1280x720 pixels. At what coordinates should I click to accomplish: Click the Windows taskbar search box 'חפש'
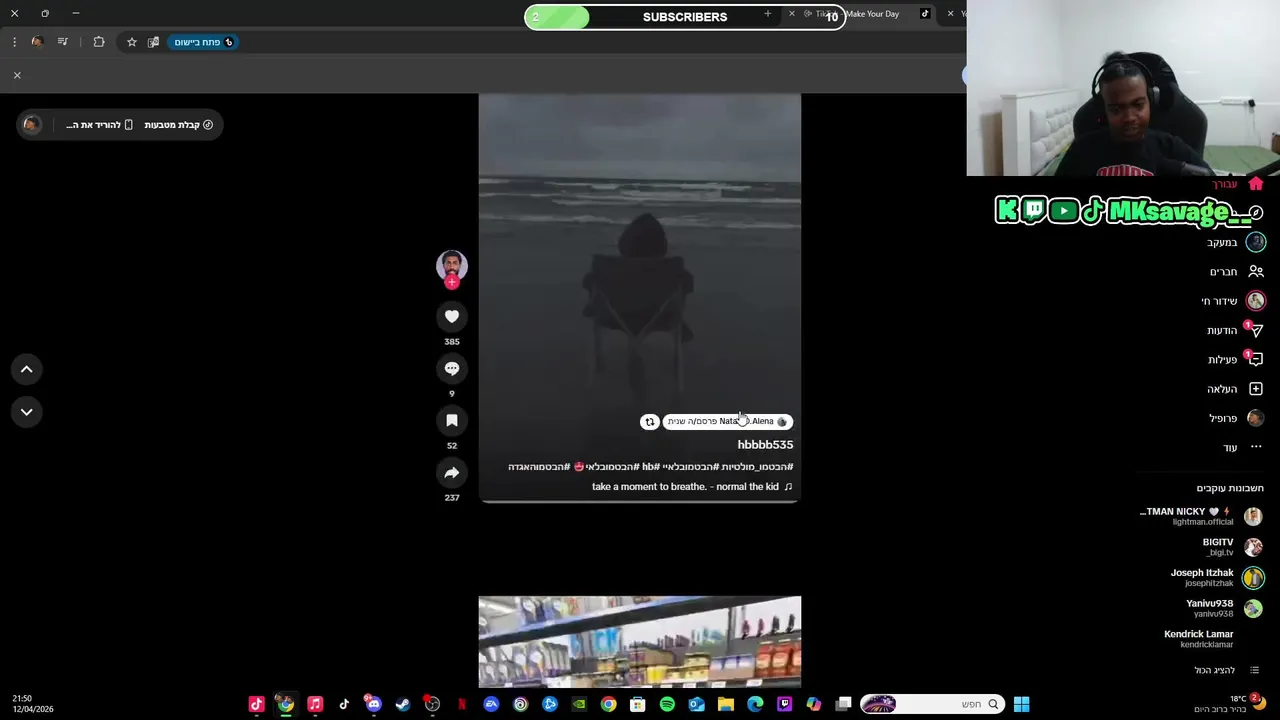point(932,704)
